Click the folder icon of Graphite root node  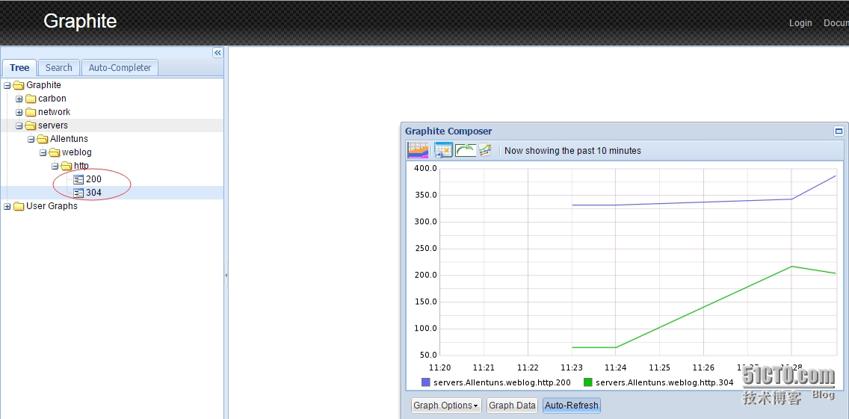pyautogui.click(x=19, y=85)
